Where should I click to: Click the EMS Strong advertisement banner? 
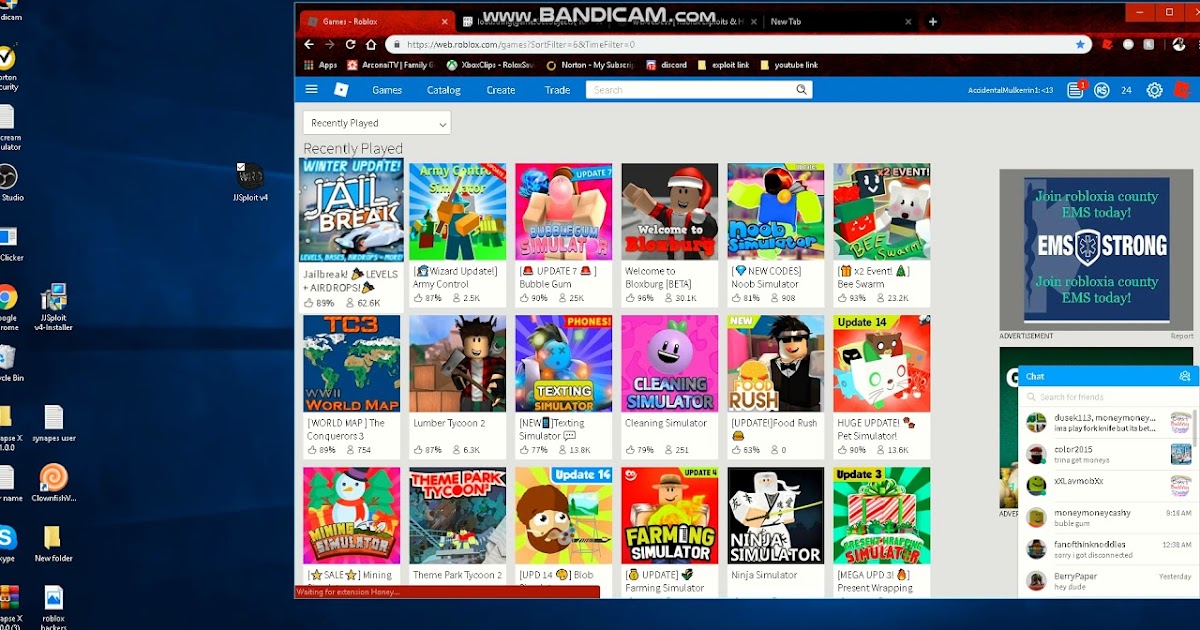coord(1097,249)
